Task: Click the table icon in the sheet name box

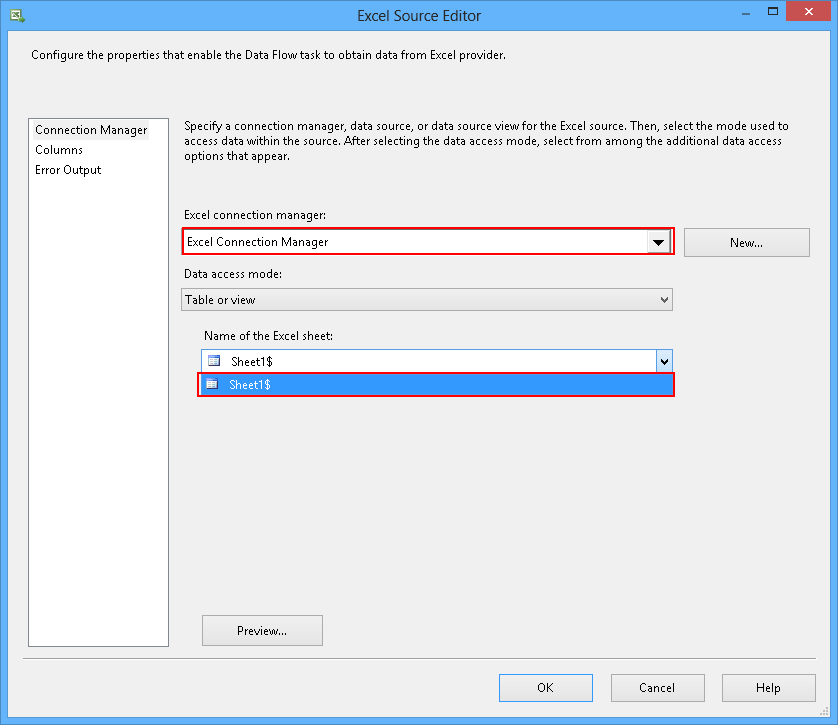Action: 213,361
